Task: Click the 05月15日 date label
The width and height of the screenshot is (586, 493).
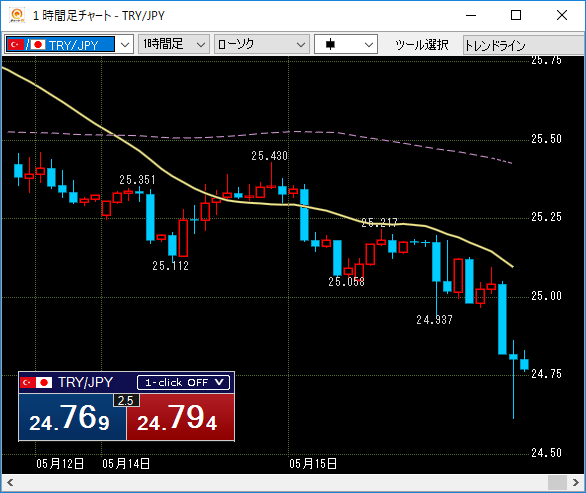Action: point(313,464)
